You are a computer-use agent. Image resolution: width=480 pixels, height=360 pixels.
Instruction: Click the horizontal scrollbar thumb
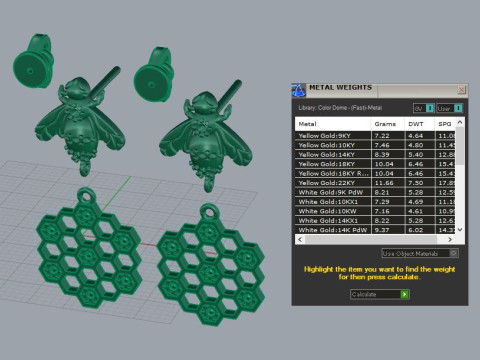pos(371,239)
